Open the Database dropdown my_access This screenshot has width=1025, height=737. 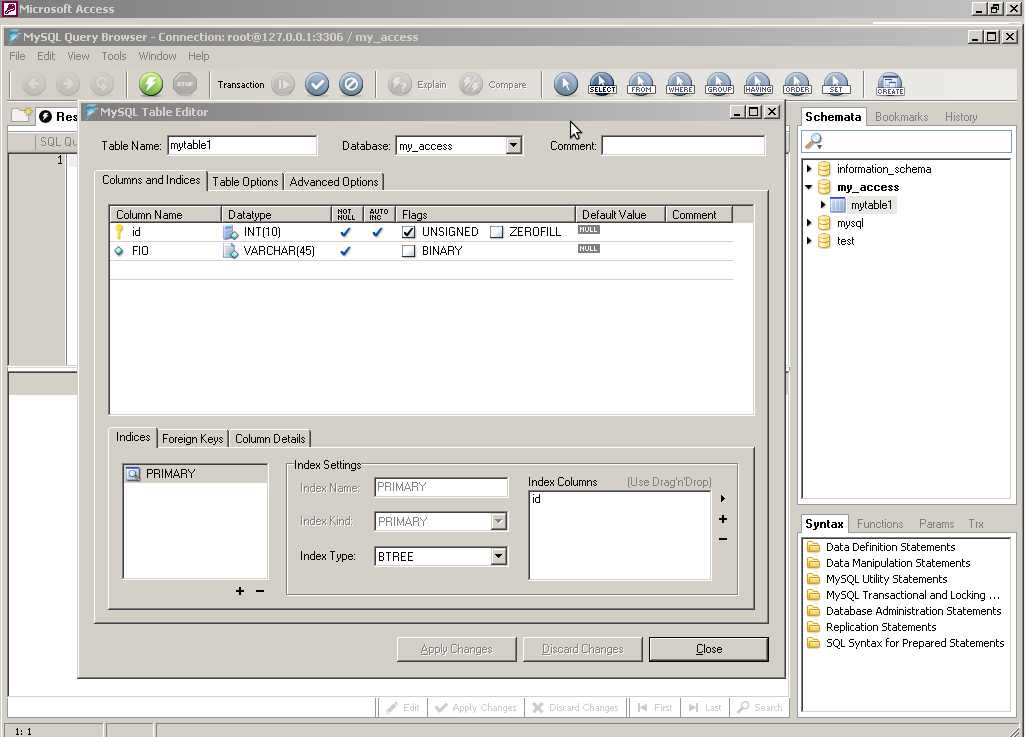click(514, 145)
